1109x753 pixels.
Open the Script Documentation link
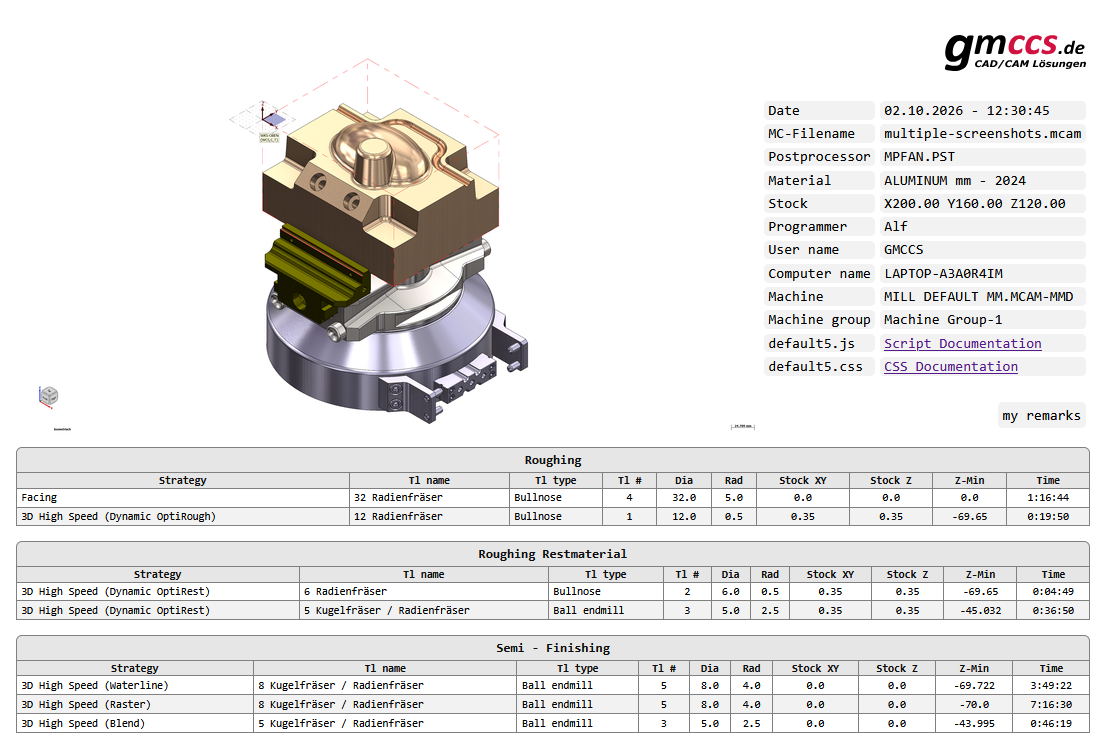(962, 344)
